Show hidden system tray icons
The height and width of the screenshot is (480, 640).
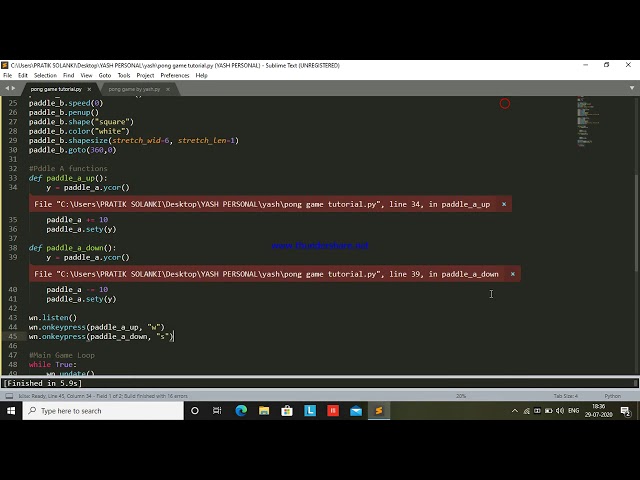[515, 411]
